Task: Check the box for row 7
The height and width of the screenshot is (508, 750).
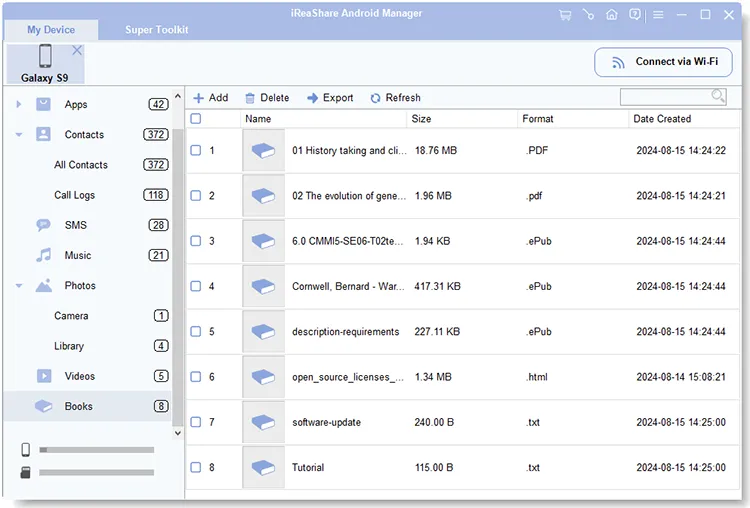Action: click(x=196, y=422)
